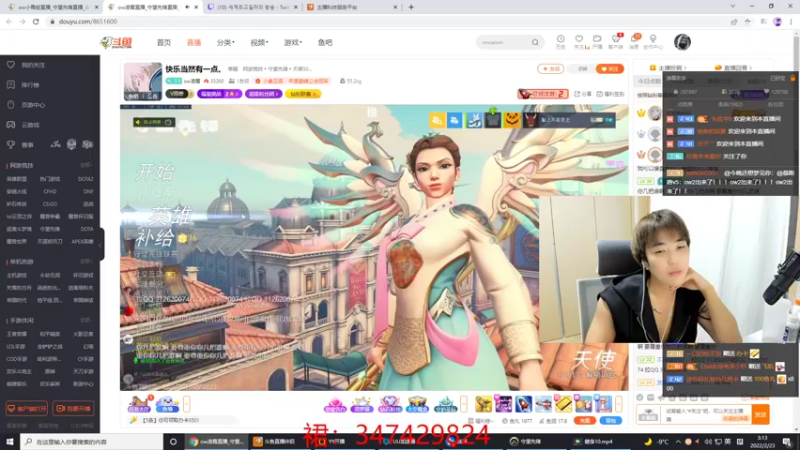Image resolution: width=800 pixels, height=450 pixels.
Task: Click the 守望先锋 link in sidebar
Action: (x=50, y=229)
